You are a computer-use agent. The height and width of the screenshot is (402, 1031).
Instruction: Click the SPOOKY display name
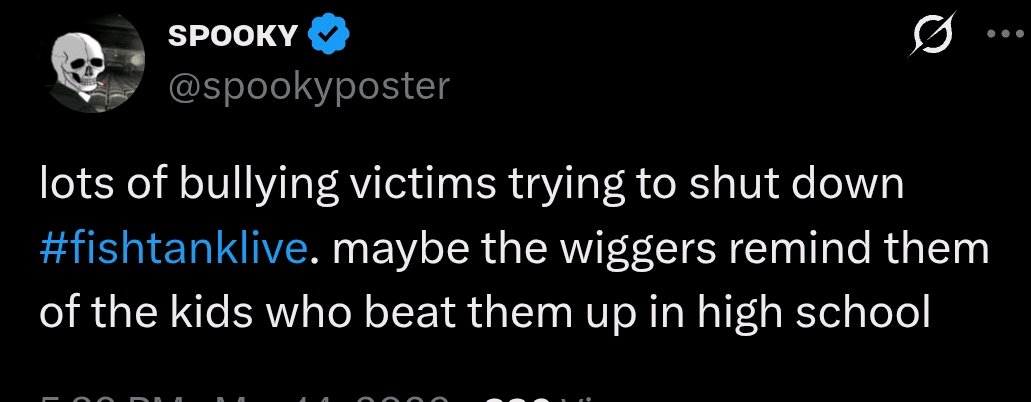point(233,36)
